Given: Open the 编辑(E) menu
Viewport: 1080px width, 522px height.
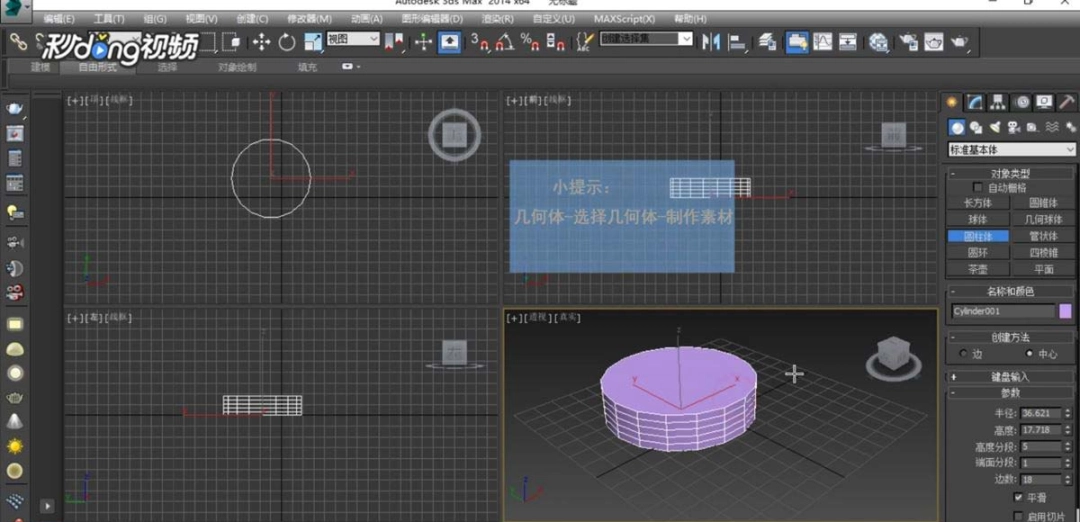Looking at the screenshot, I should [59, 19].
